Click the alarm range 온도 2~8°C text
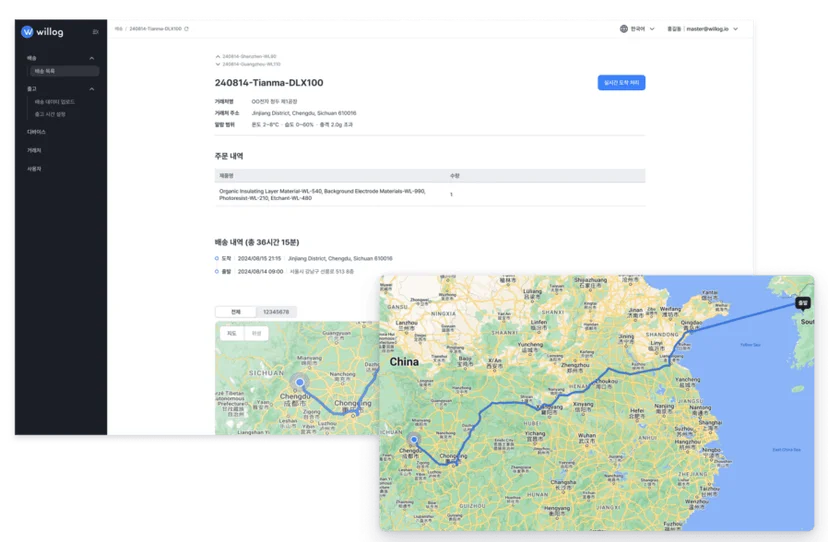828x542 pixels. pos(302,125)
